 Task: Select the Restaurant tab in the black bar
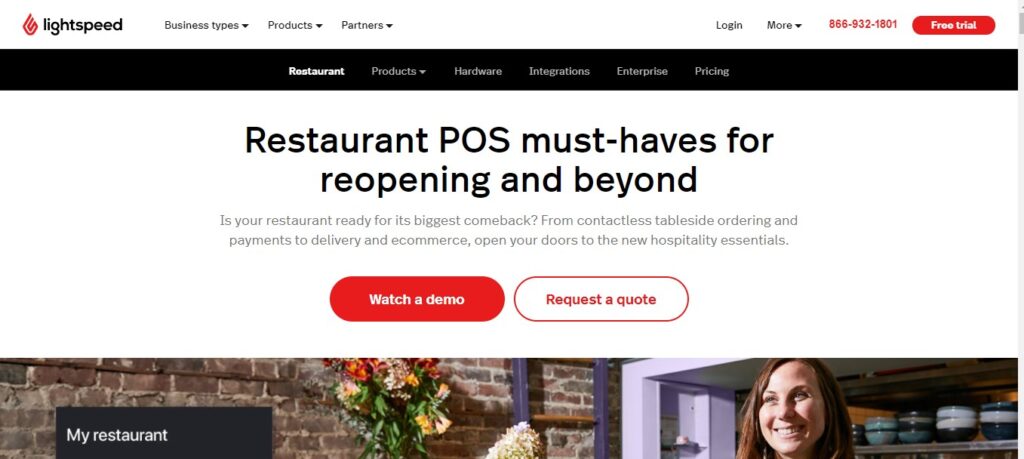pos(317,71)
